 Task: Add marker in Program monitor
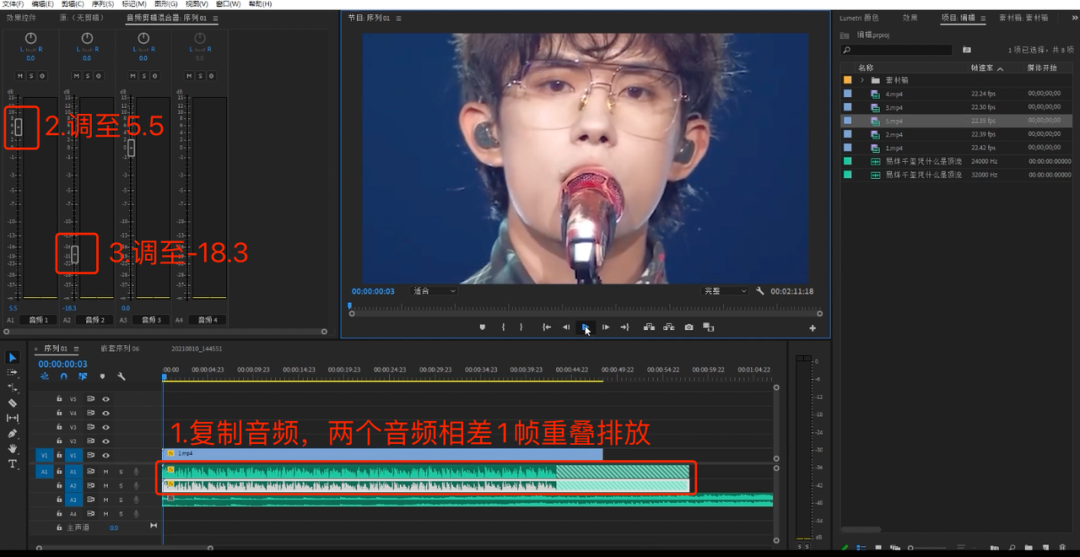[x=483, y=327]
